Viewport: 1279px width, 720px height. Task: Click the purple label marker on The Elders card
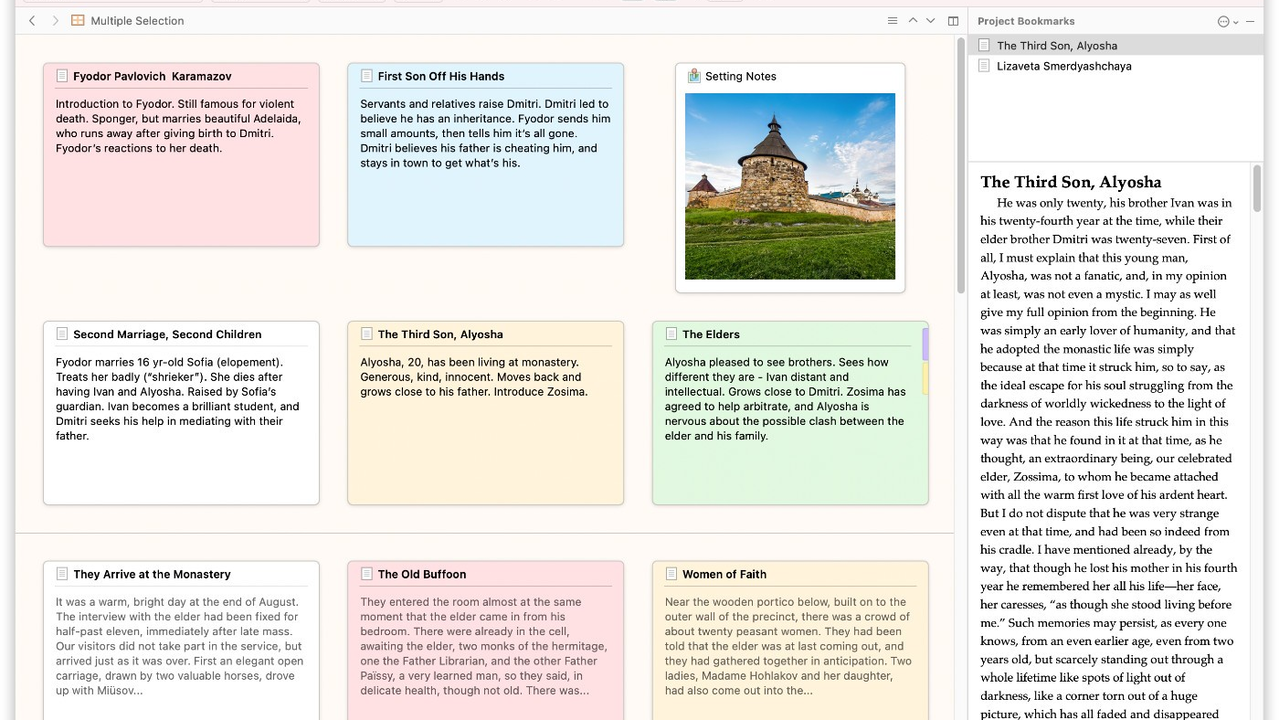925,344
